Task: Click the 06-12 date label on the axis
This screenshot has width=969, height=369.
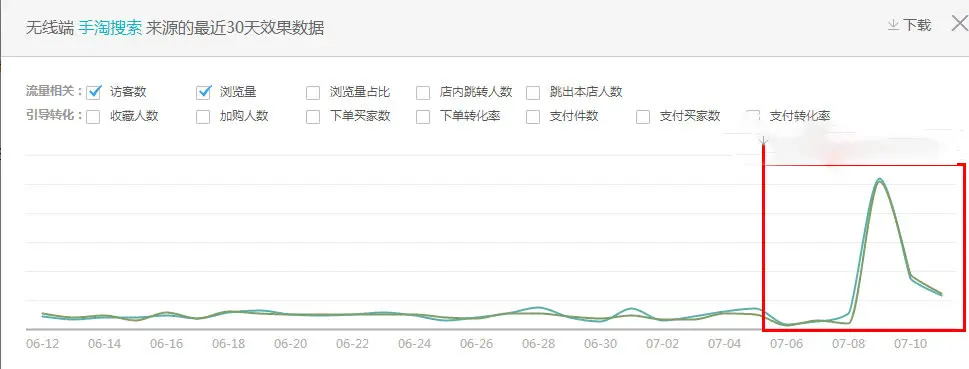Action: tap(43, 344)
